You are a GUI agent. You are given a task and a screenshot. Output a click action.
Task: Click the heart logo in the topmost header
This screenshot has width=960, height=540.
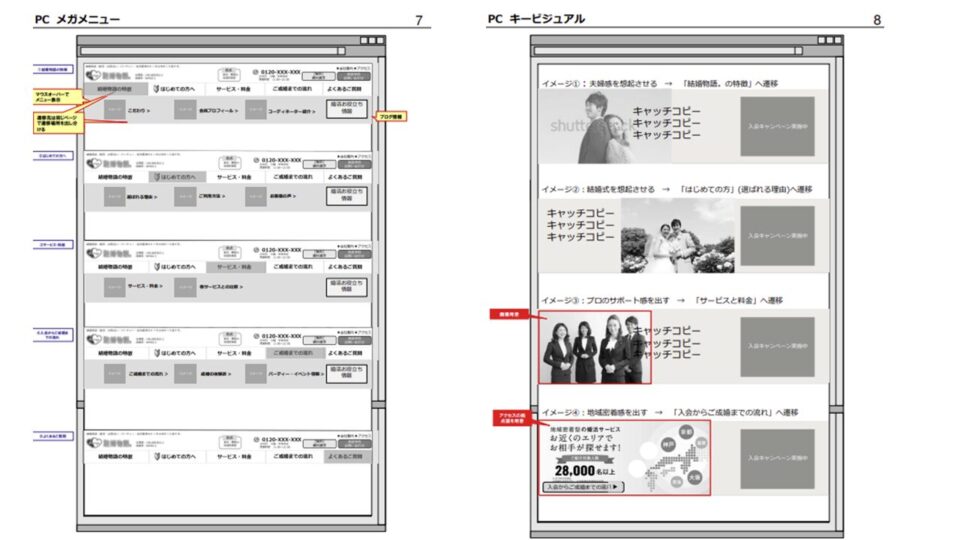point(94,75)
